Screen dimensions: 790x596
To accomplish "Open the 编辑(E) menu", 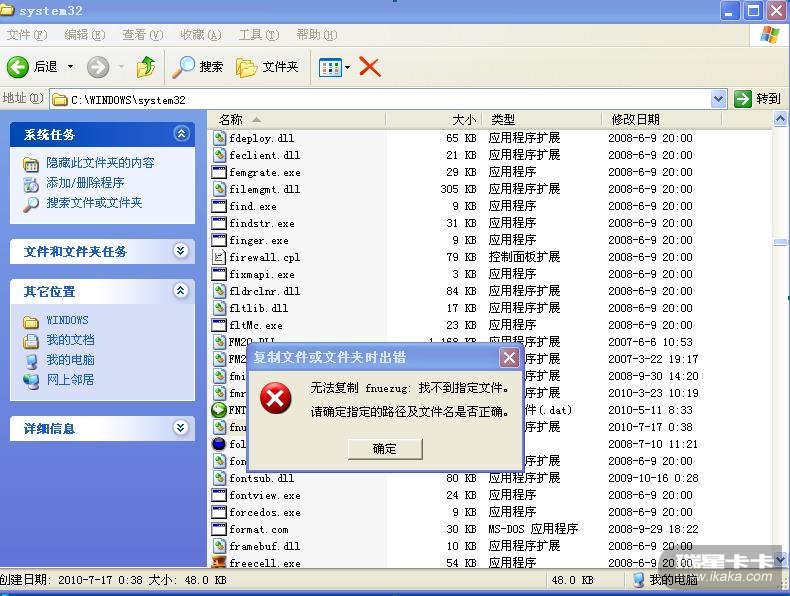I will (85, 35).
